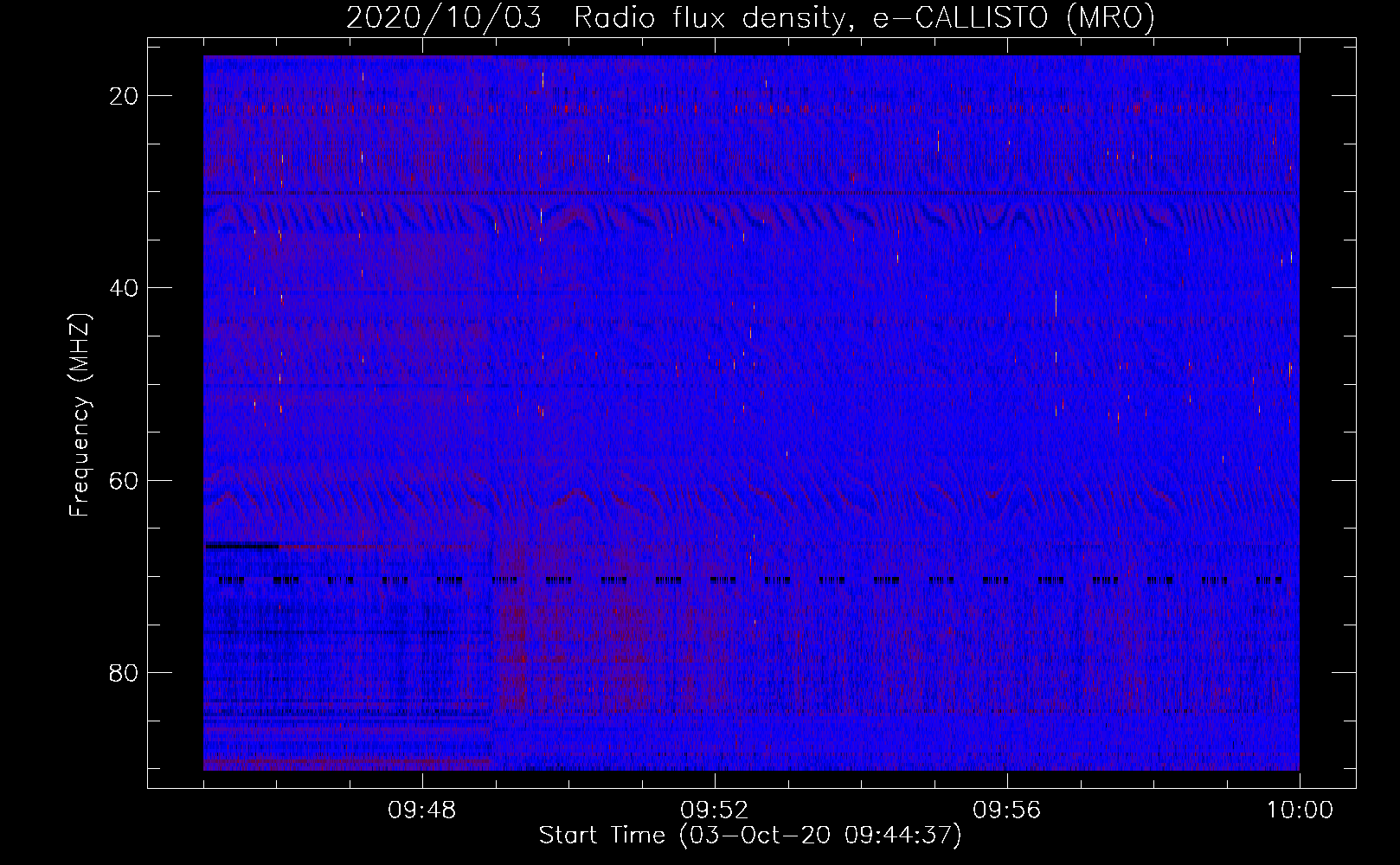
Task: Click the 09:56 time tick label
Action: 1007,811
